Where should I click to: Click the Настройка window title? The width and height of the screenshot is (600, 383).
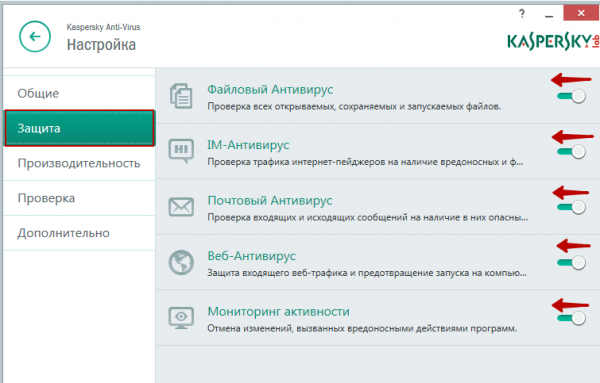101,45
